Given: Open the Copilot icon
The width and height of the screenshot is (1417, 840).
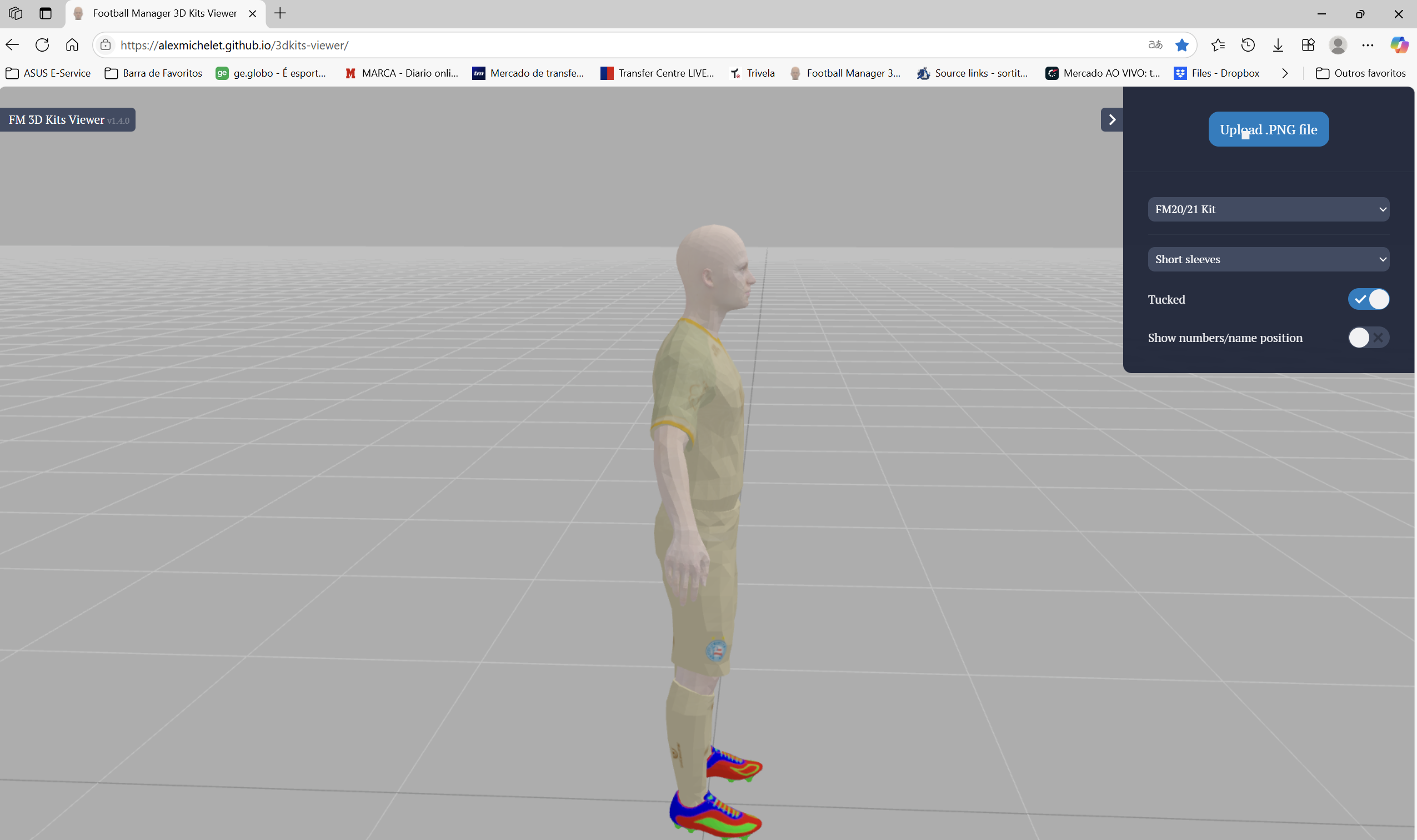Looking at the screenshot, I should [1399, 46].
